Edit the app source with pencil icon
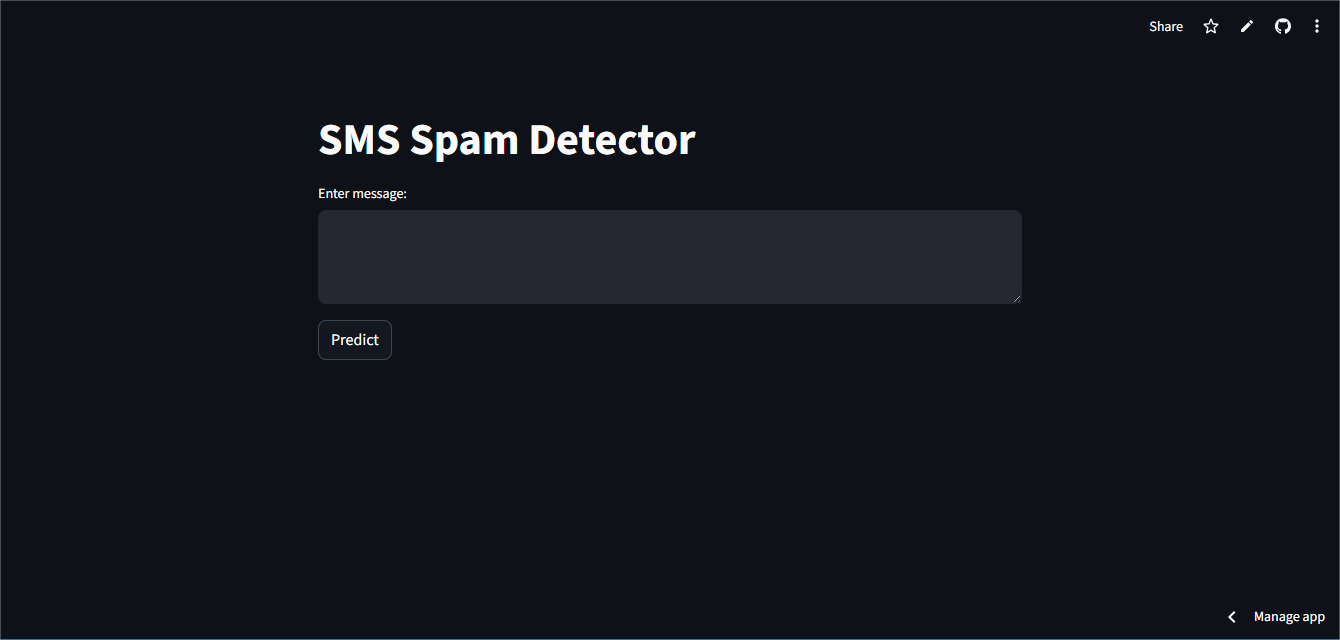Viewport: 1340px width, 640px height. 1247,27
